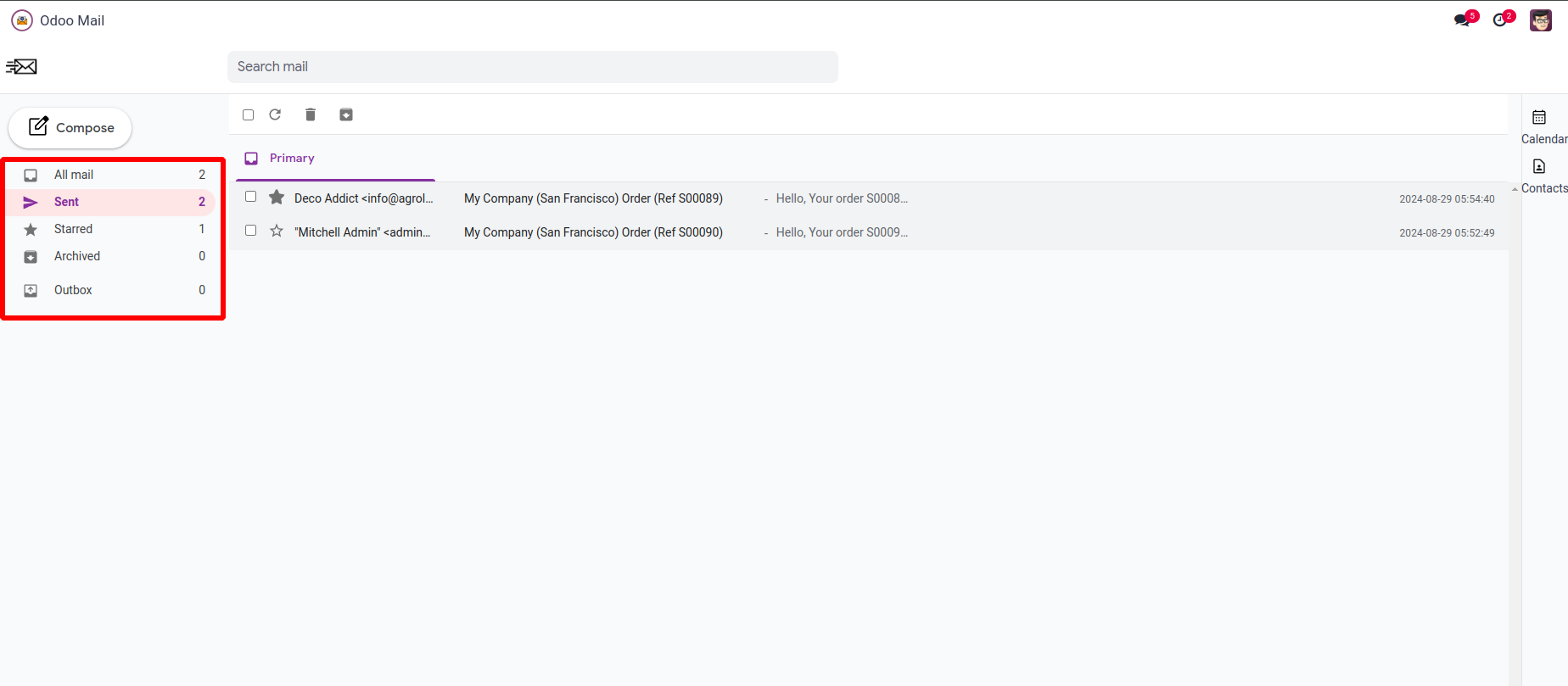Viewport: 1568px width, 686px height.
Task: Open the Calendar side panel icon
Action: tap(1539, 117)
